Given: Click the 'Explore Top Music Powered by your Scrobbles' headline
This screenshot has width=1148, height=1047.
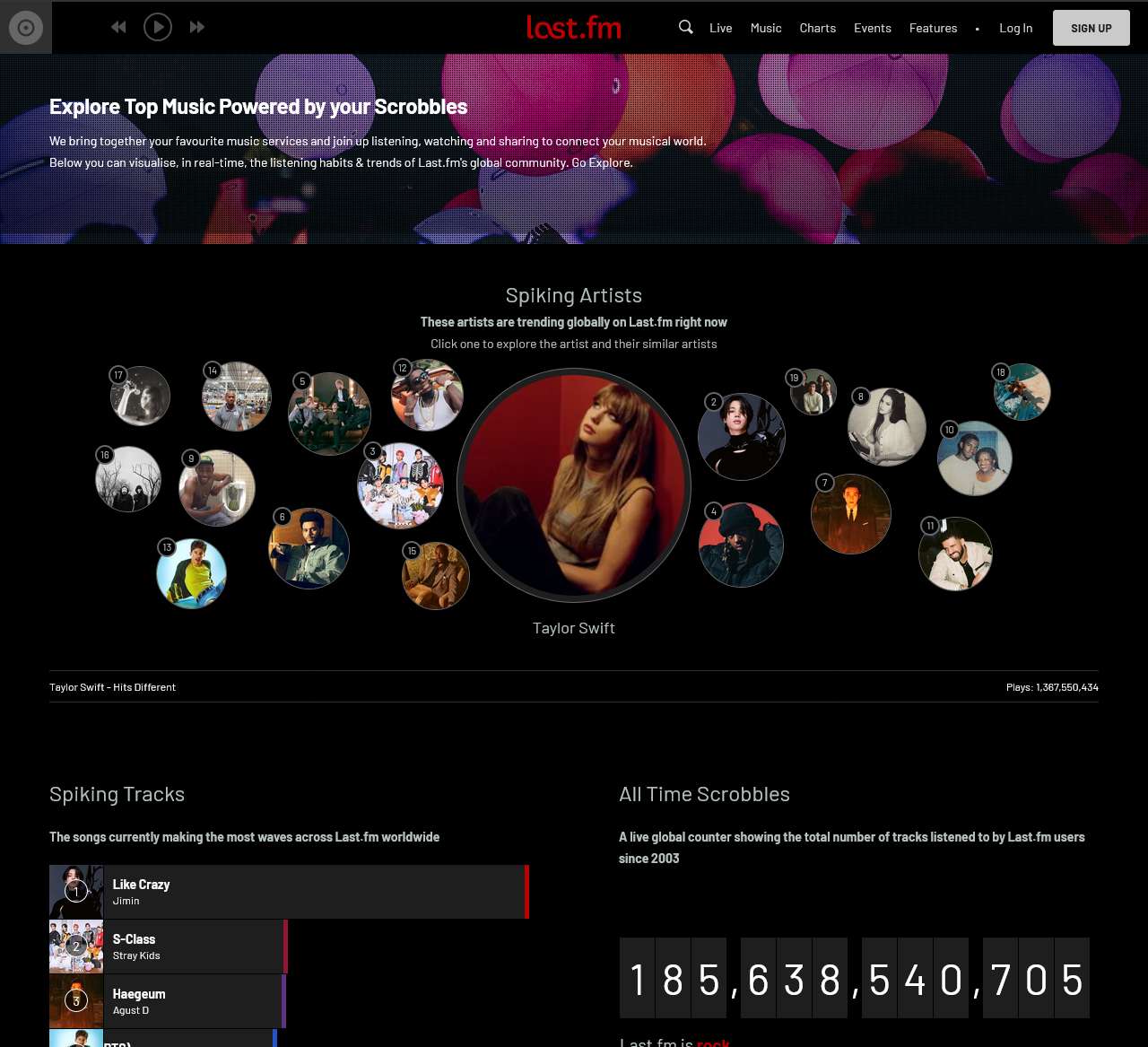Looking at the screenshot, I should (x=258, y=107).
